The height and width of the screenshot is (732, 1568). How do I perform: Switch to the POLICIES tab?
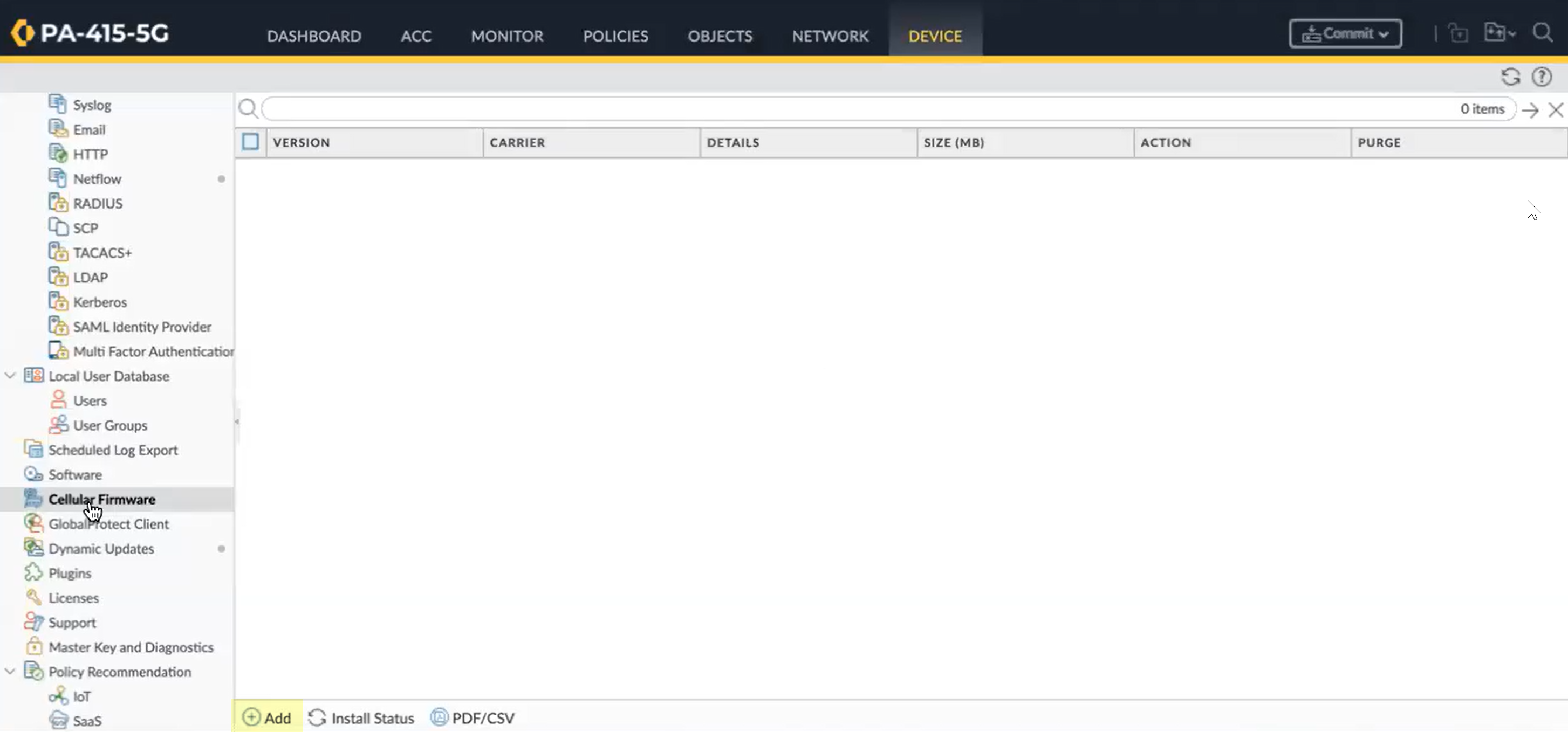pos(615,36)
